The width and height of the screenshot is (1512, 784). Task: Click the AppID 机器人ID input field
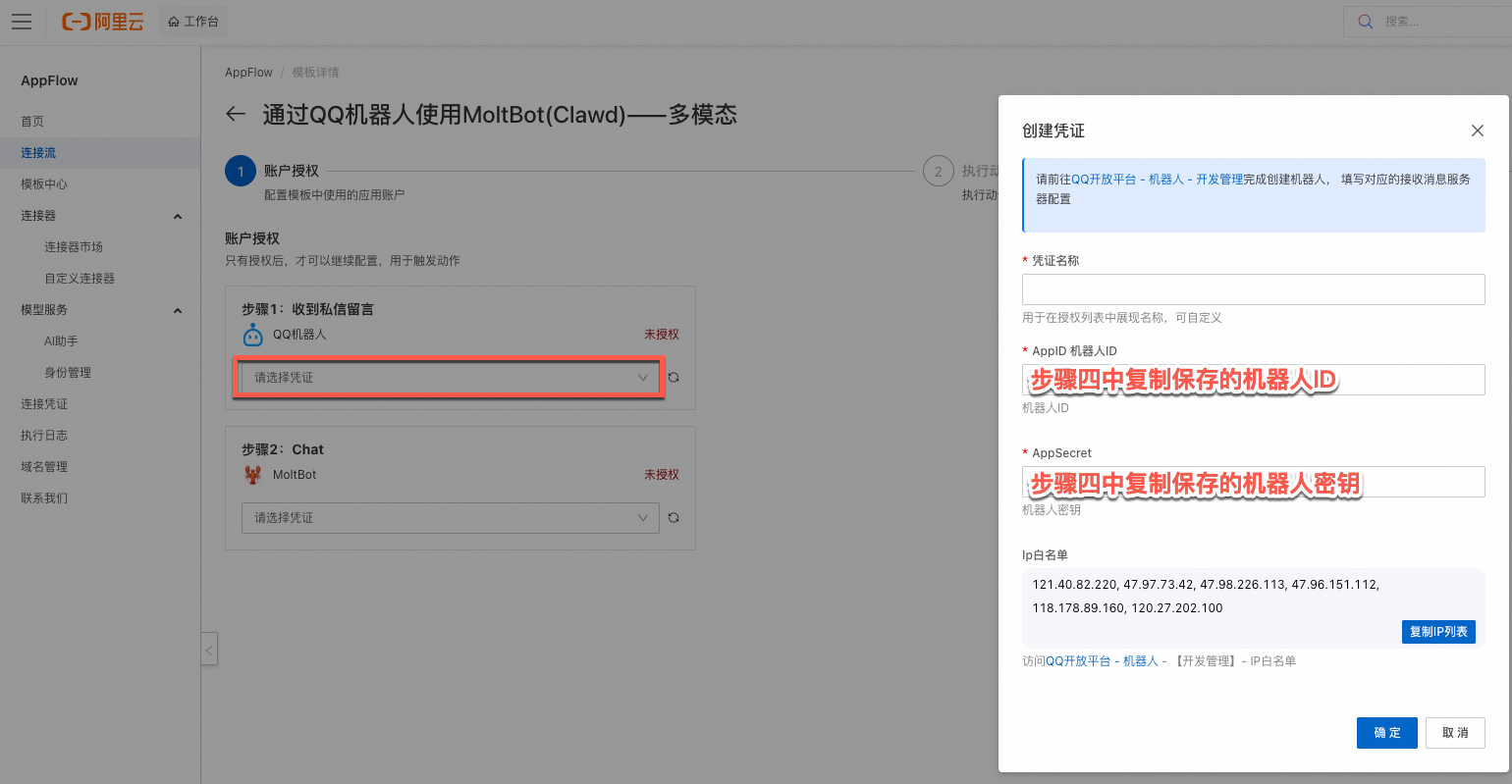[x=1253, y=380]
